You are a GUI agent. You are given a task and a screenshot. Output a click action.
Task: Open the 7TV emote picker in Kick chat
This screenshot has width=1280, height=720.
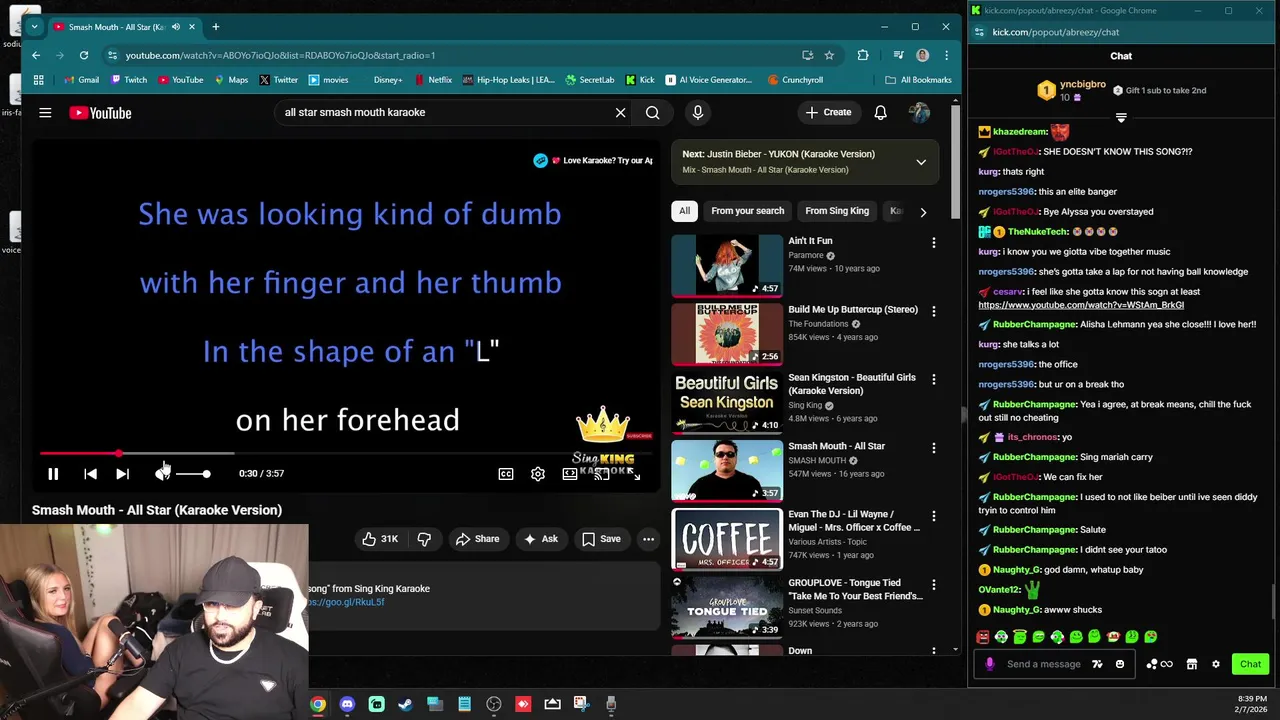tap(1097, 664)
